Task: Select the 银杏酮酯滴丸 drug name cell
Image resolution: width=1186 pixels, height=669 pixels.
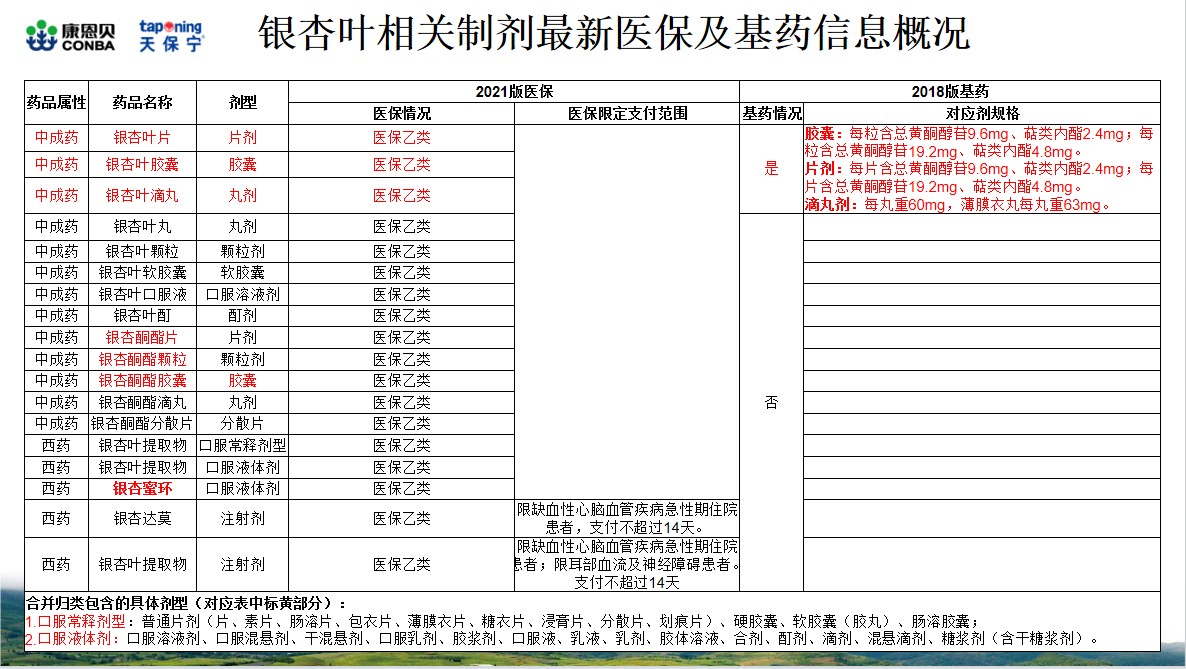Action: 142,403
